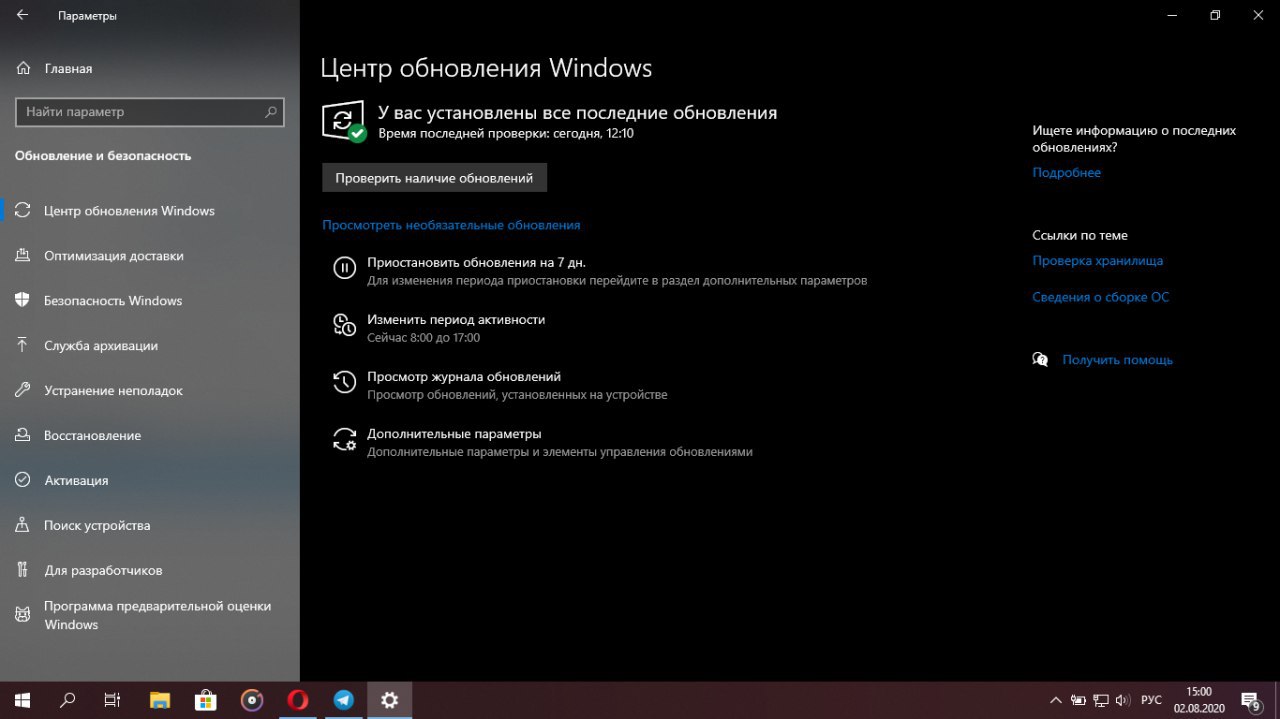Click the Сейчас 8:00 до 17:00 text
This screenshot has width=1280, height=719.
423,338
